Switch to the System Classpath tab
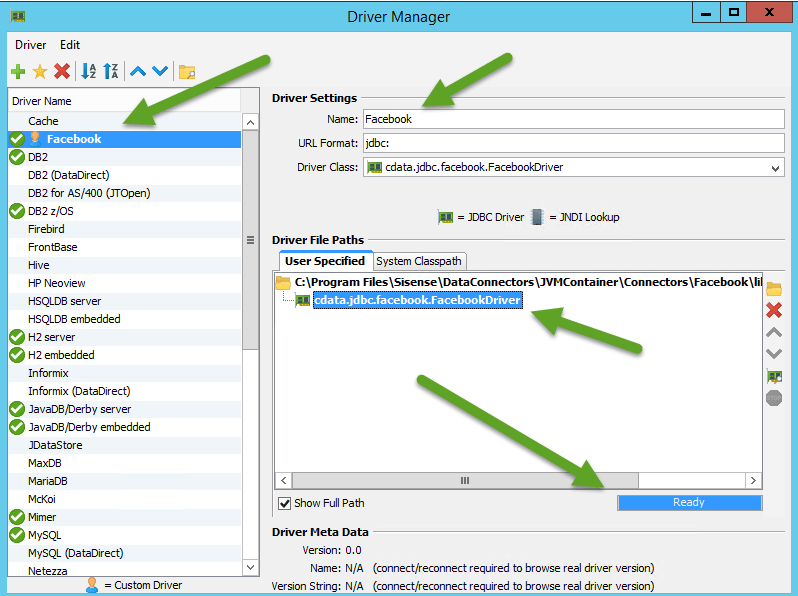This screenshot has height=596, width=798. (x=419, y=261)
